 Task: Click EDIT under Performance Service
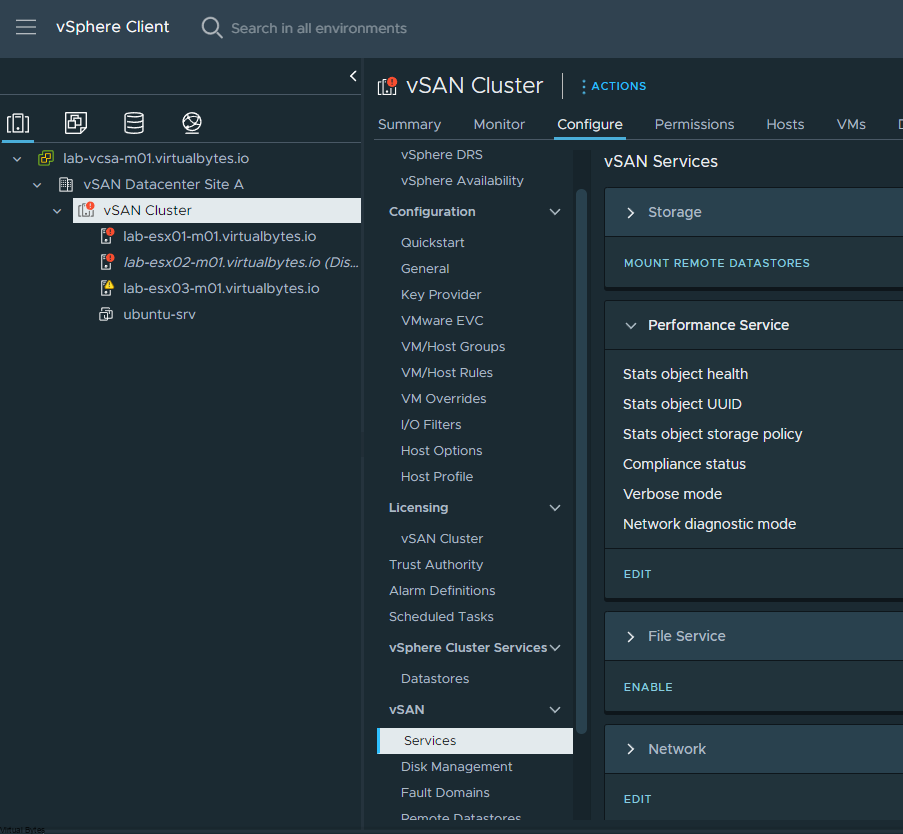click(637, 574)
